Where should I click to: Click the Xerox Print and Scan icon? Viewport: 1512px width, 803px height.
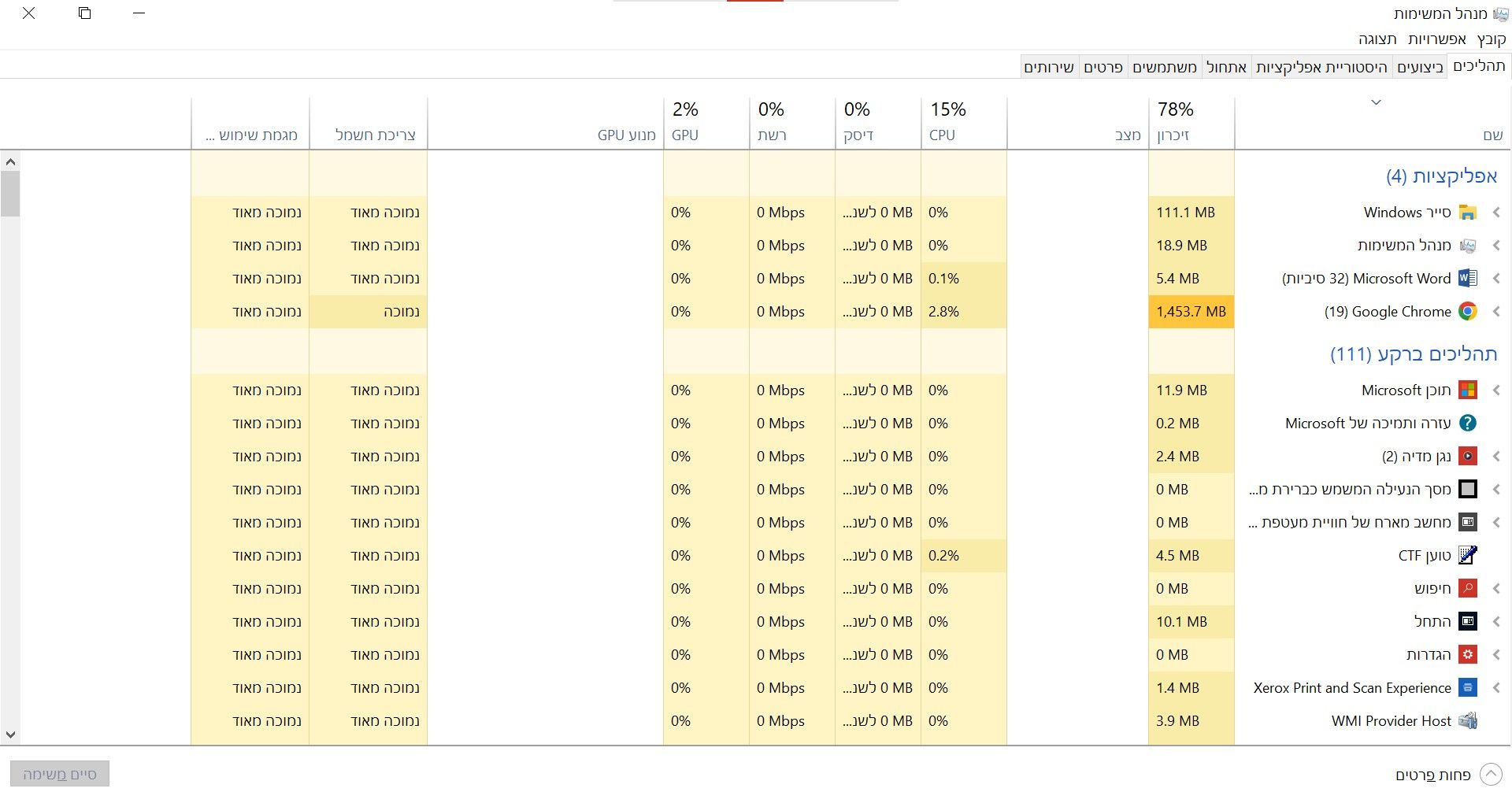coord(1467,688)
